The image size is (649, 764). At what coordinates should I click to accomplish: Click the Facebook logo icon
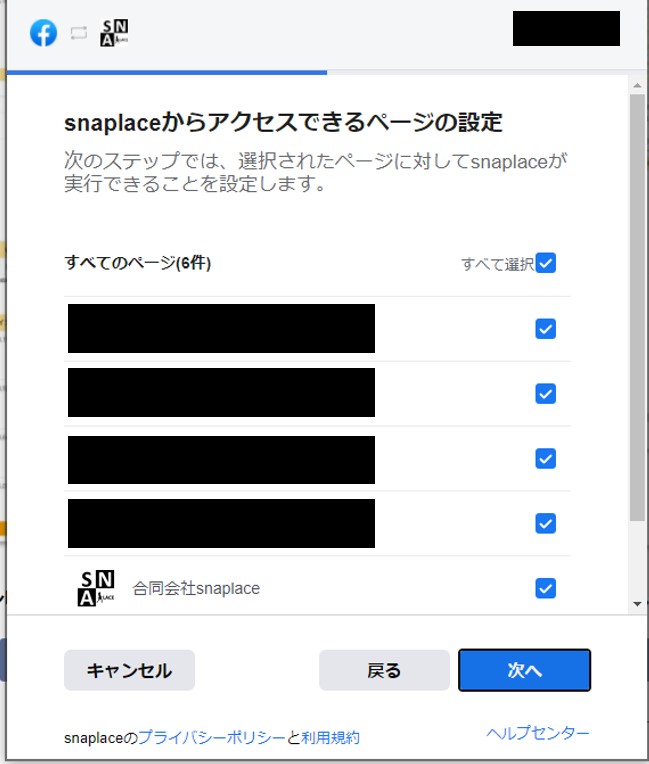pyautogui.click(x=43, y=33)
